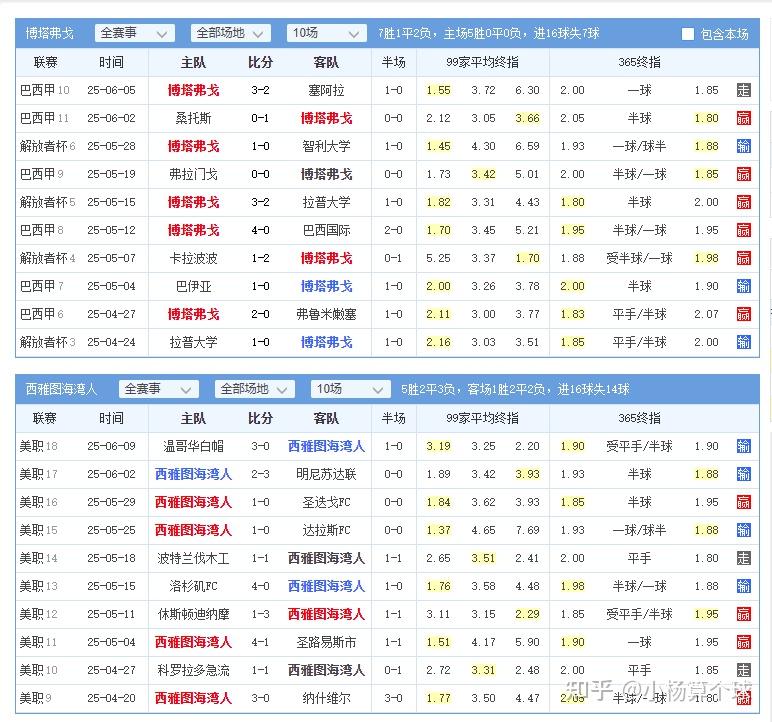Image resolution: width=772 pixels, height=722 pixels.
Task: Click the 25-05-11 date cell
Action: click(111, 614)
